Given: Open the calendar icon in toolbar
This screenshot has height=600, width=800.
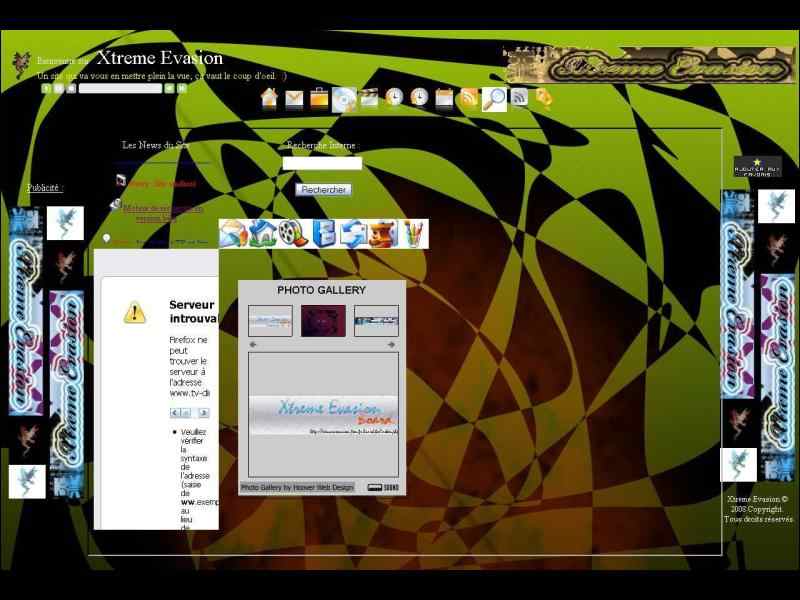Looking at the screenshot, I should (x=444, y=98).
